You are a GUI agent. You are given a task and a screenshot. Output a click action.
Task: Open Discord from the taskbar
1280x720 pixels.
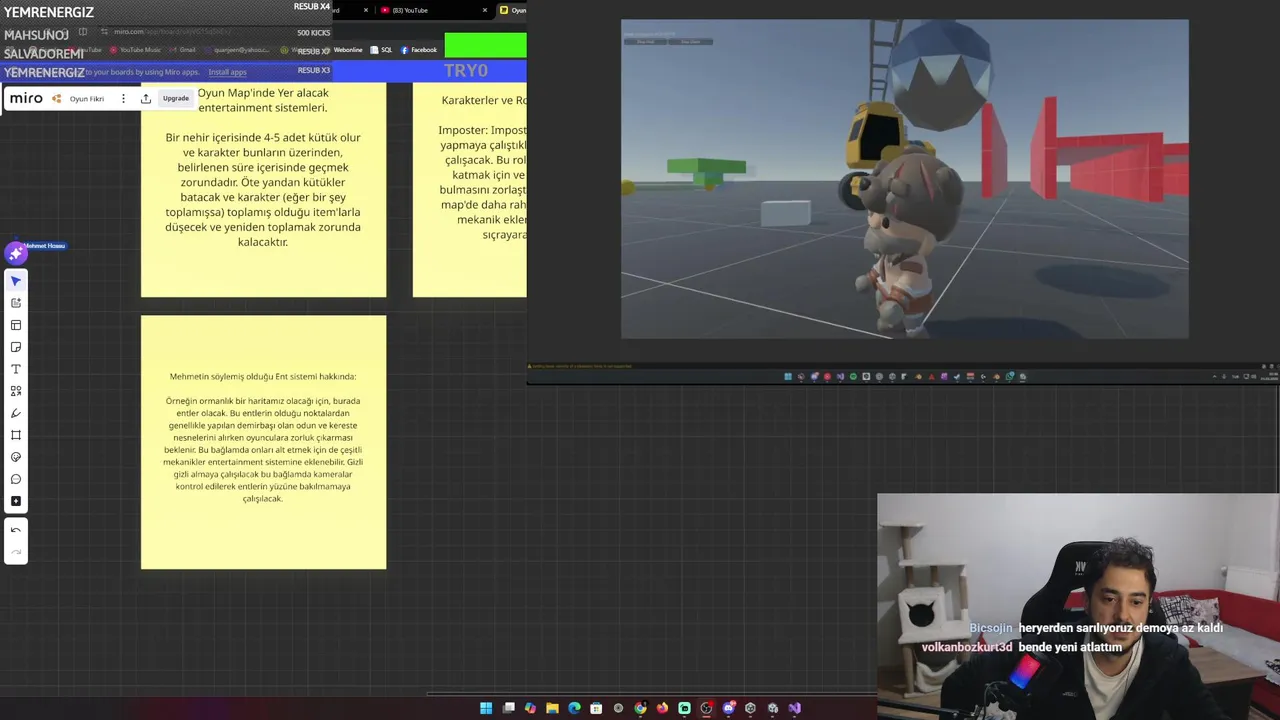pyautogui.click(x=728, y=708)
